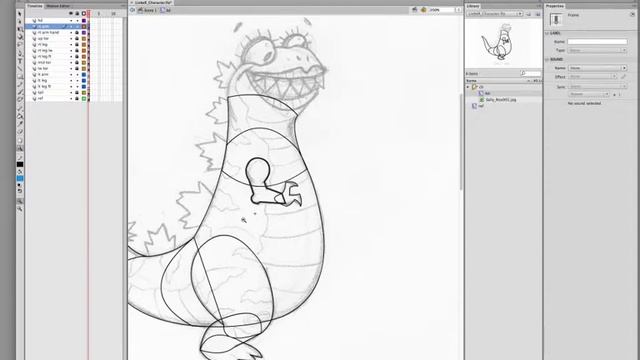
Task: Collapse the ch folder in Library
Action: [468, 87]
